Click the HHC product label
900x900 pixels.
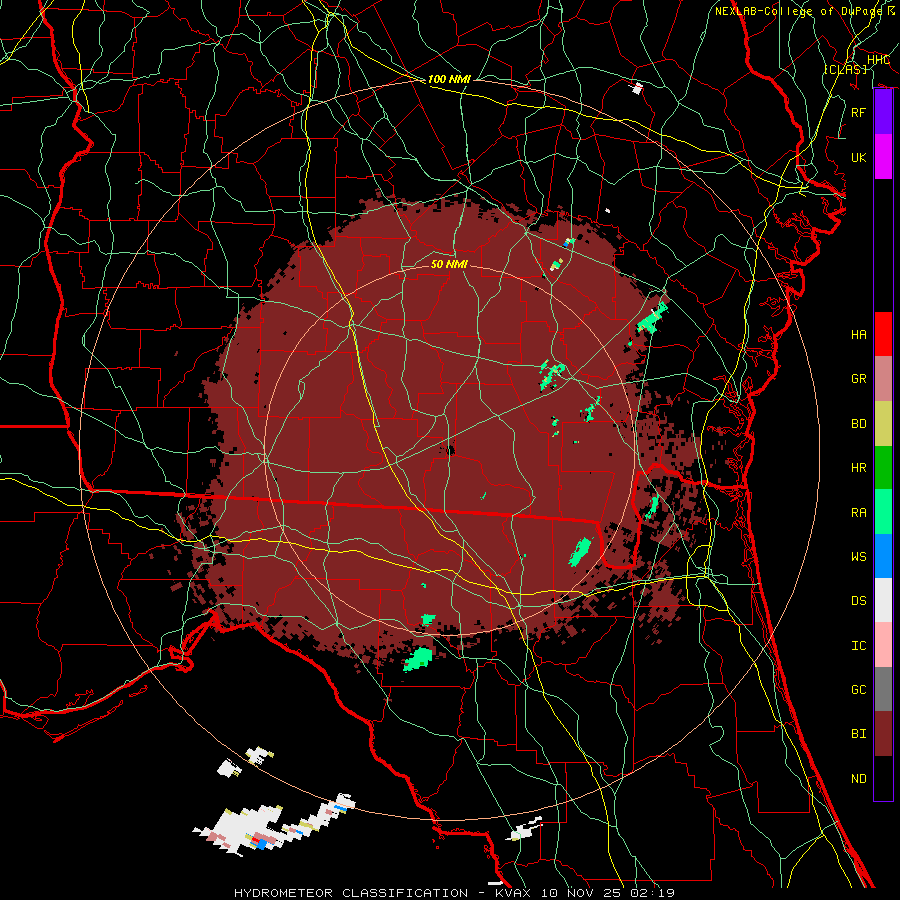[x=878, y=60]
